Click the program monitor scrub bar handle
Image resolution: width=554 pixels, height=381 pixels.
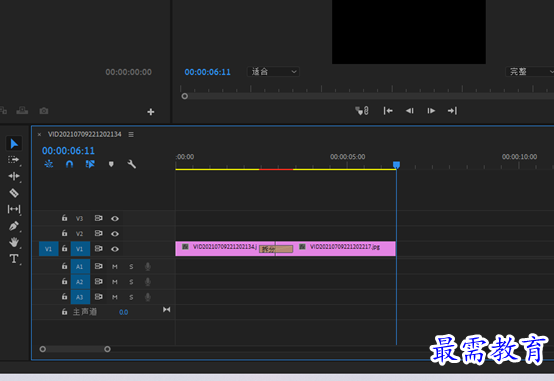(184, 96)
